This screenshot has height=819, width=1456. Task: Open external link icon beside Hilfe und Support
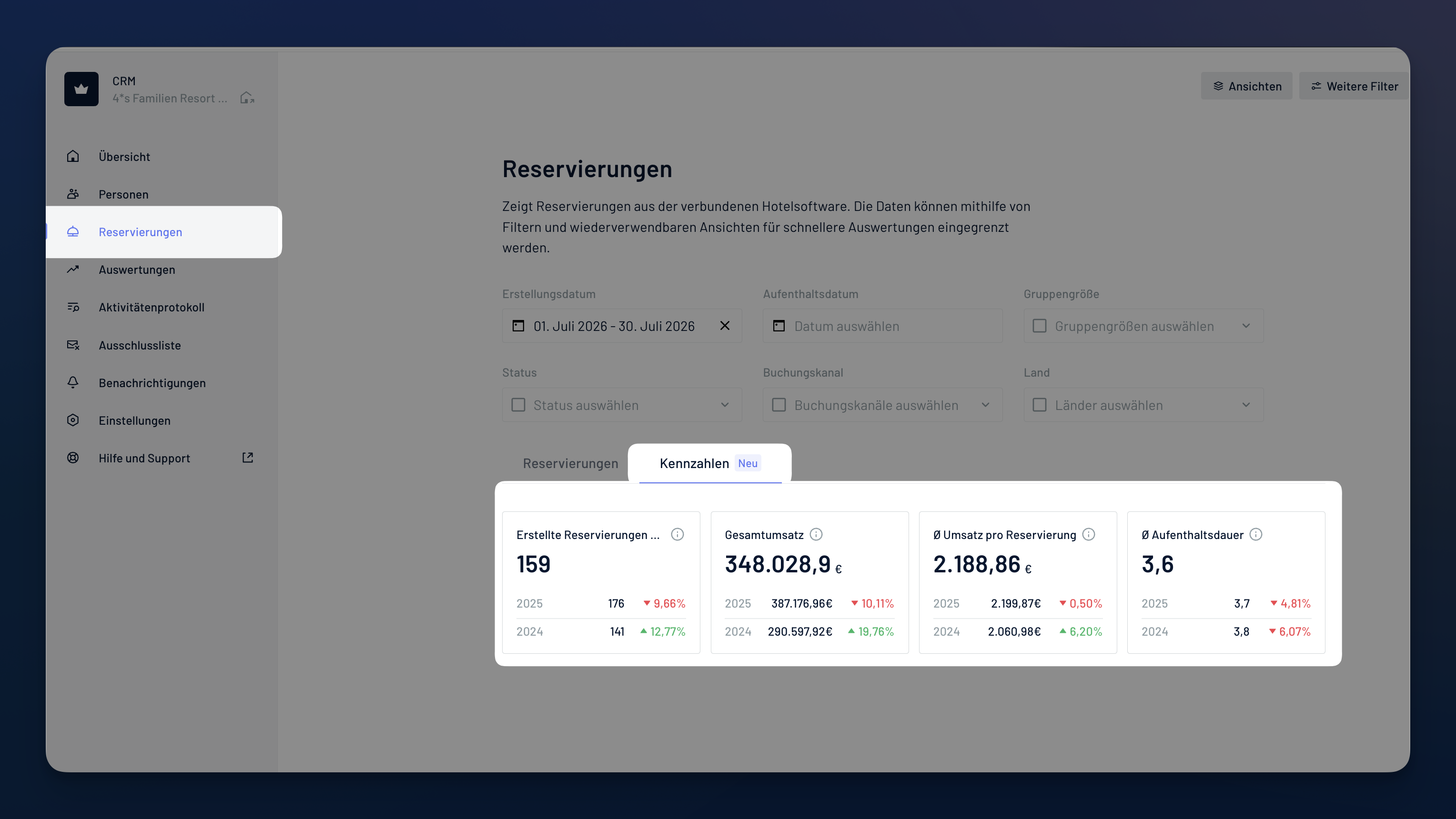coord(248,458)
